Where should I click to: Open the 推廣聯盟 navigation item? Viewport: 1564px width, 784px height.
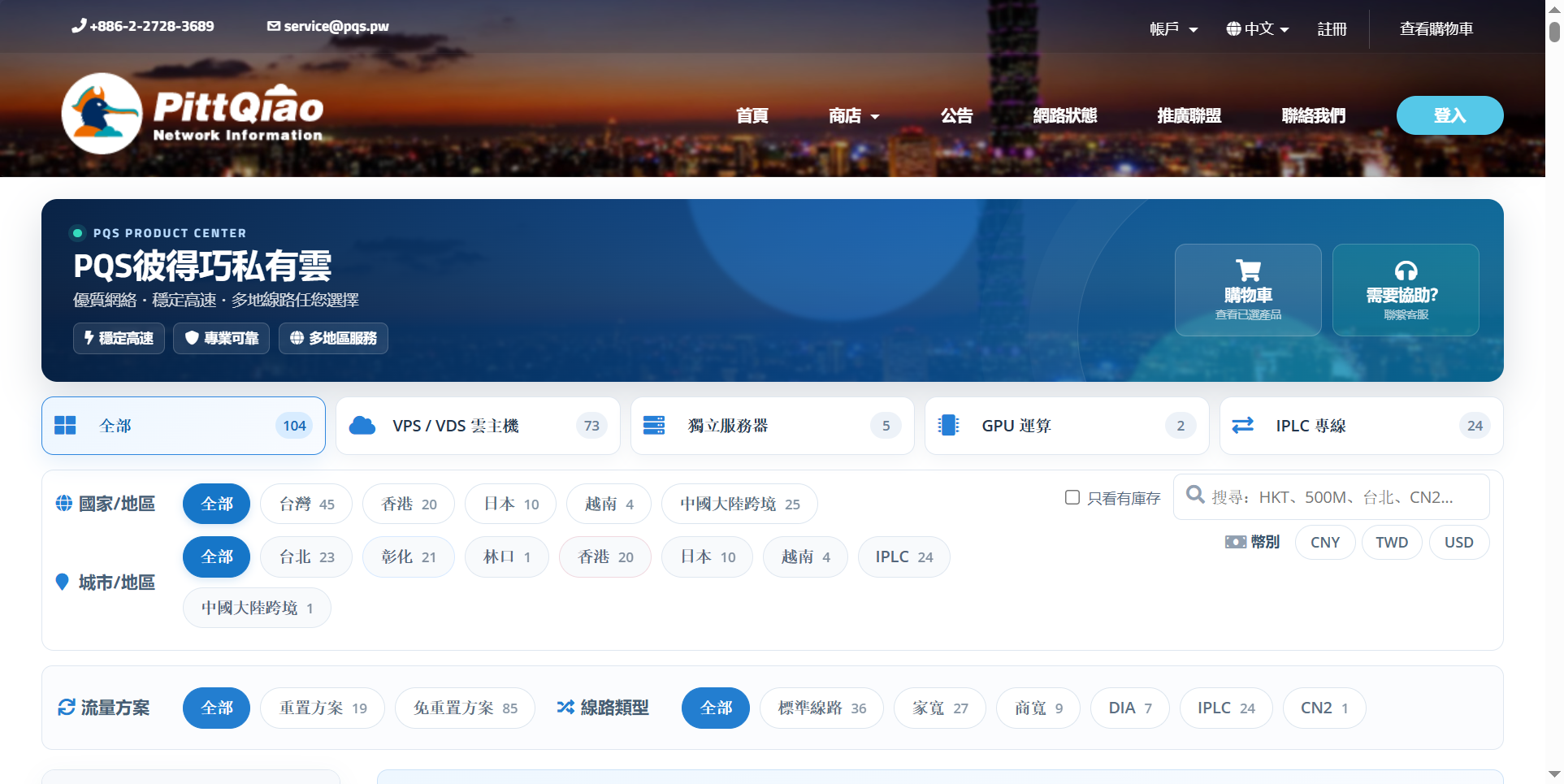tap(1189, 115)
